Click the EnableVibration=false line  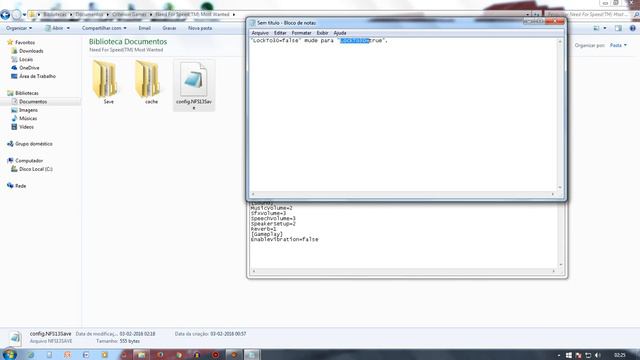(x=284, y=240)
